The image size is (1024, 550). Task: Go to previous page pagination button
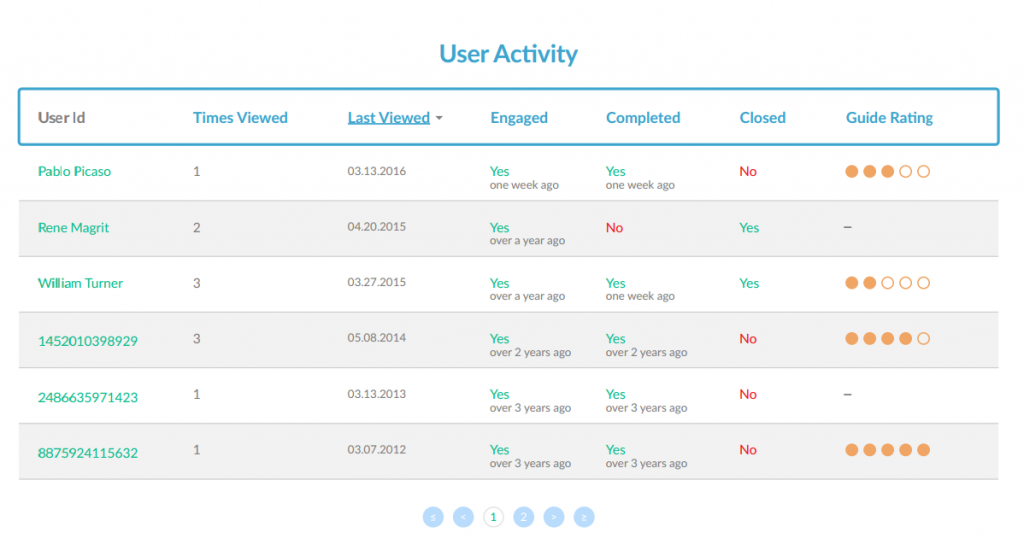click(x=463, y=517)
